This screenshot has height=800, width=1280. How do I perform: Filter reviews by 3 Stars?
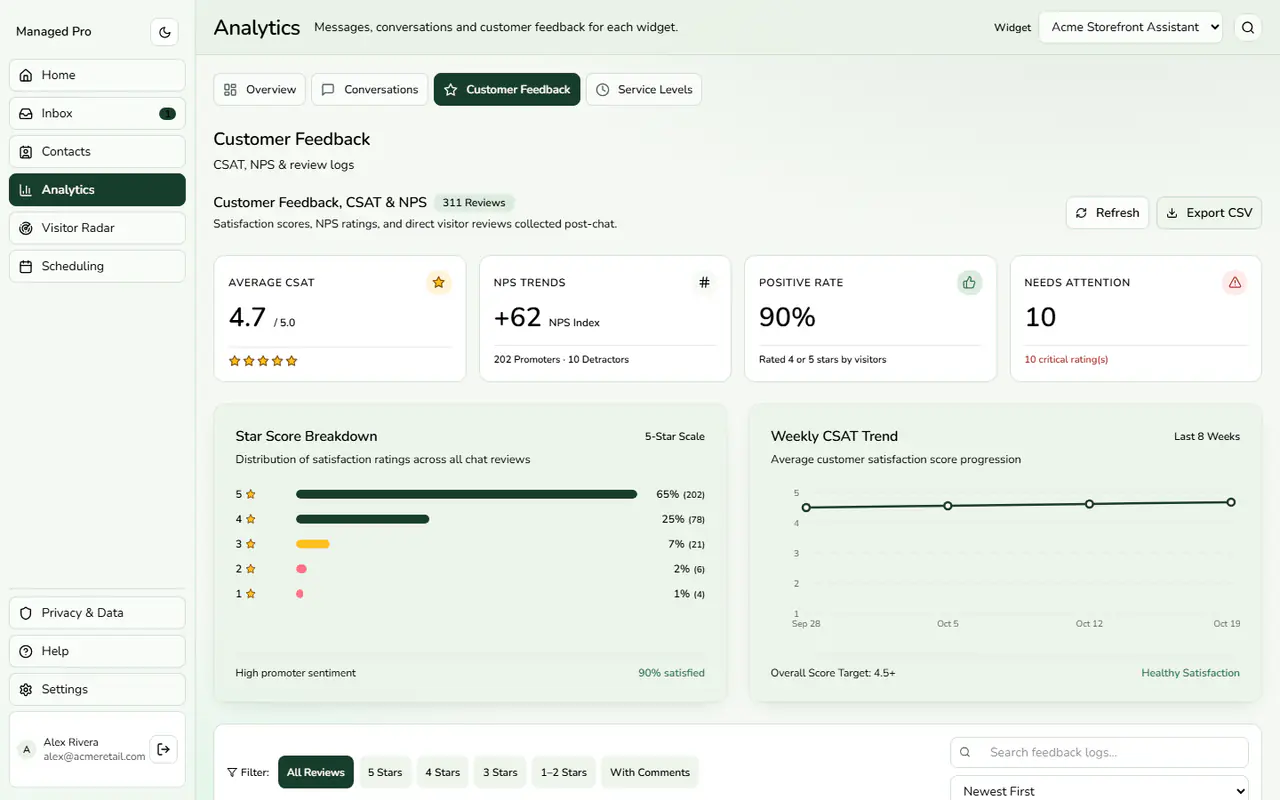pos(500,772)
